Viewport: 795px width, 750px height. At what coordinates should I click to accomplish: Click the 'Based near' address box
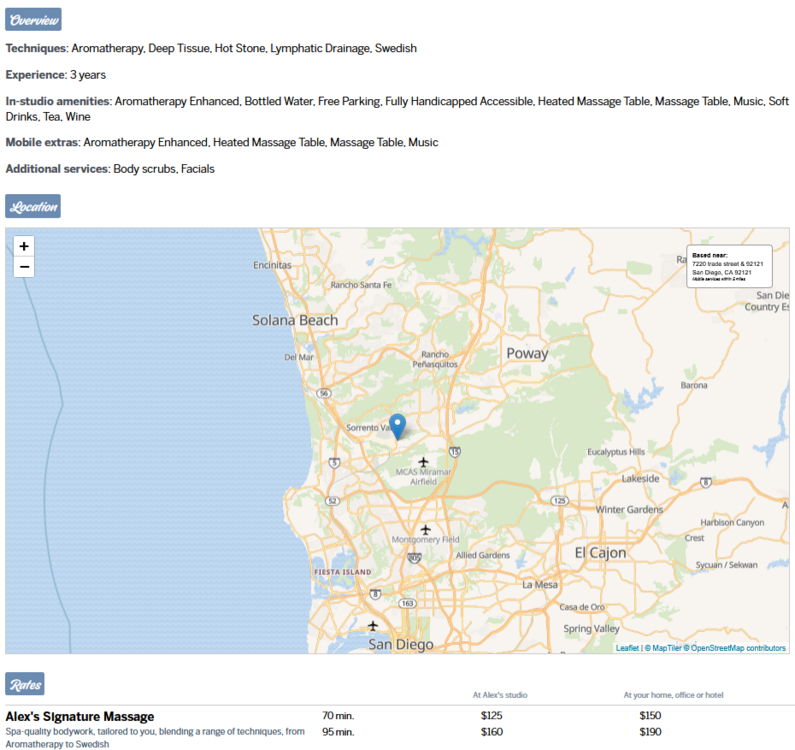click(x=729, y=266)
